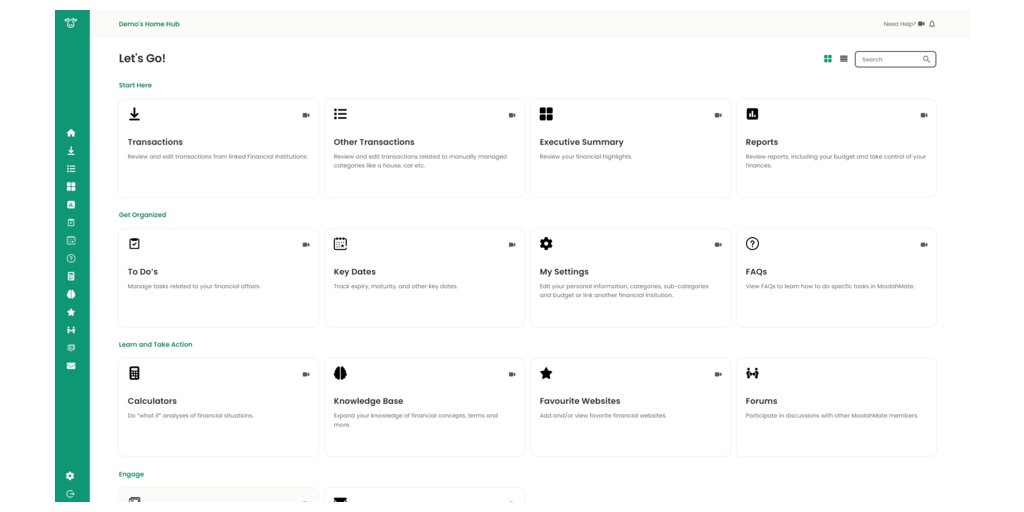Screen dimensions: 1024x512
Task: Play the video help for Transactions card
Action: point(306,115)
